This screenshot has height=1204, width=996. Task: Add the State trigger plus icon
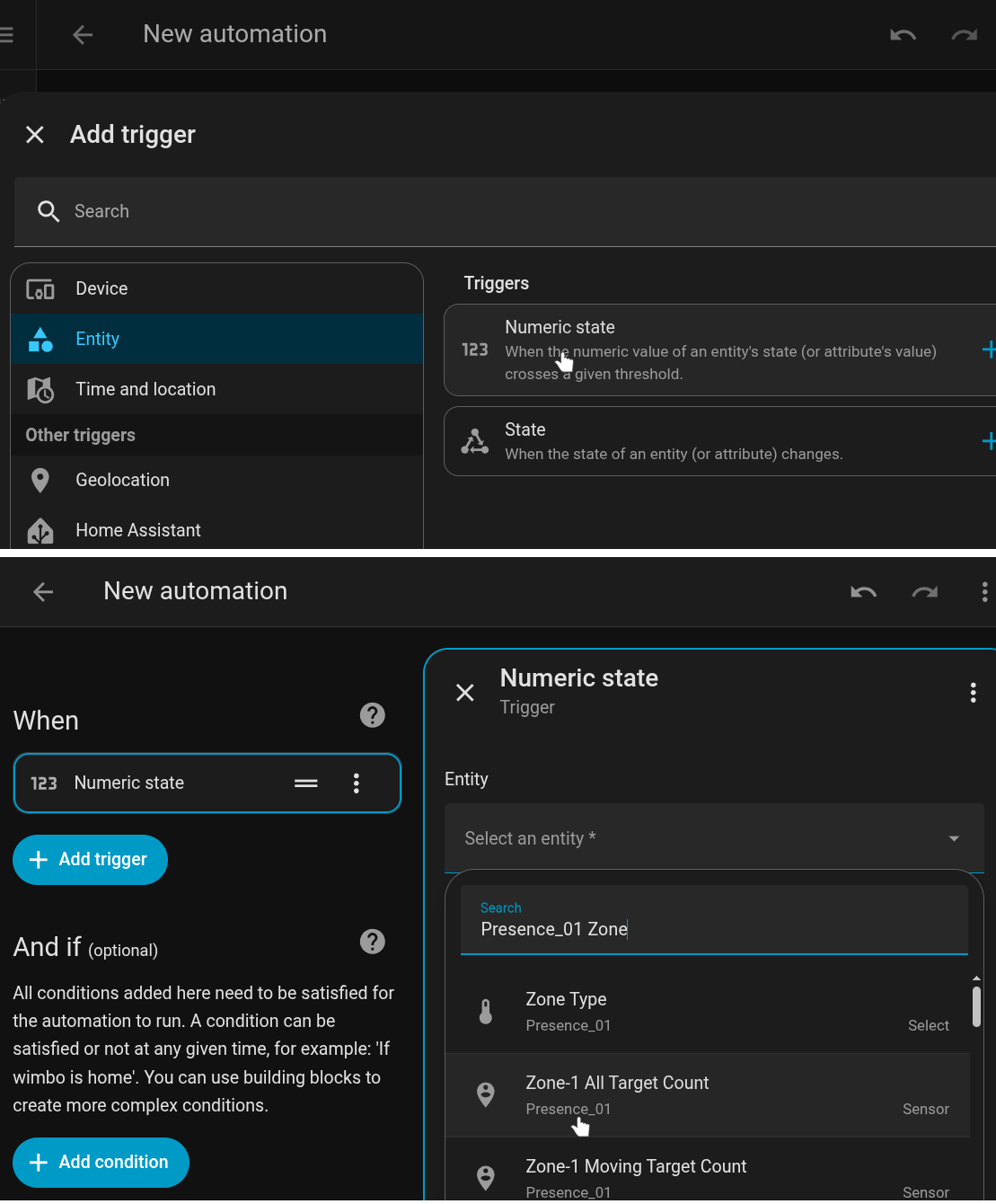point(988,441)
